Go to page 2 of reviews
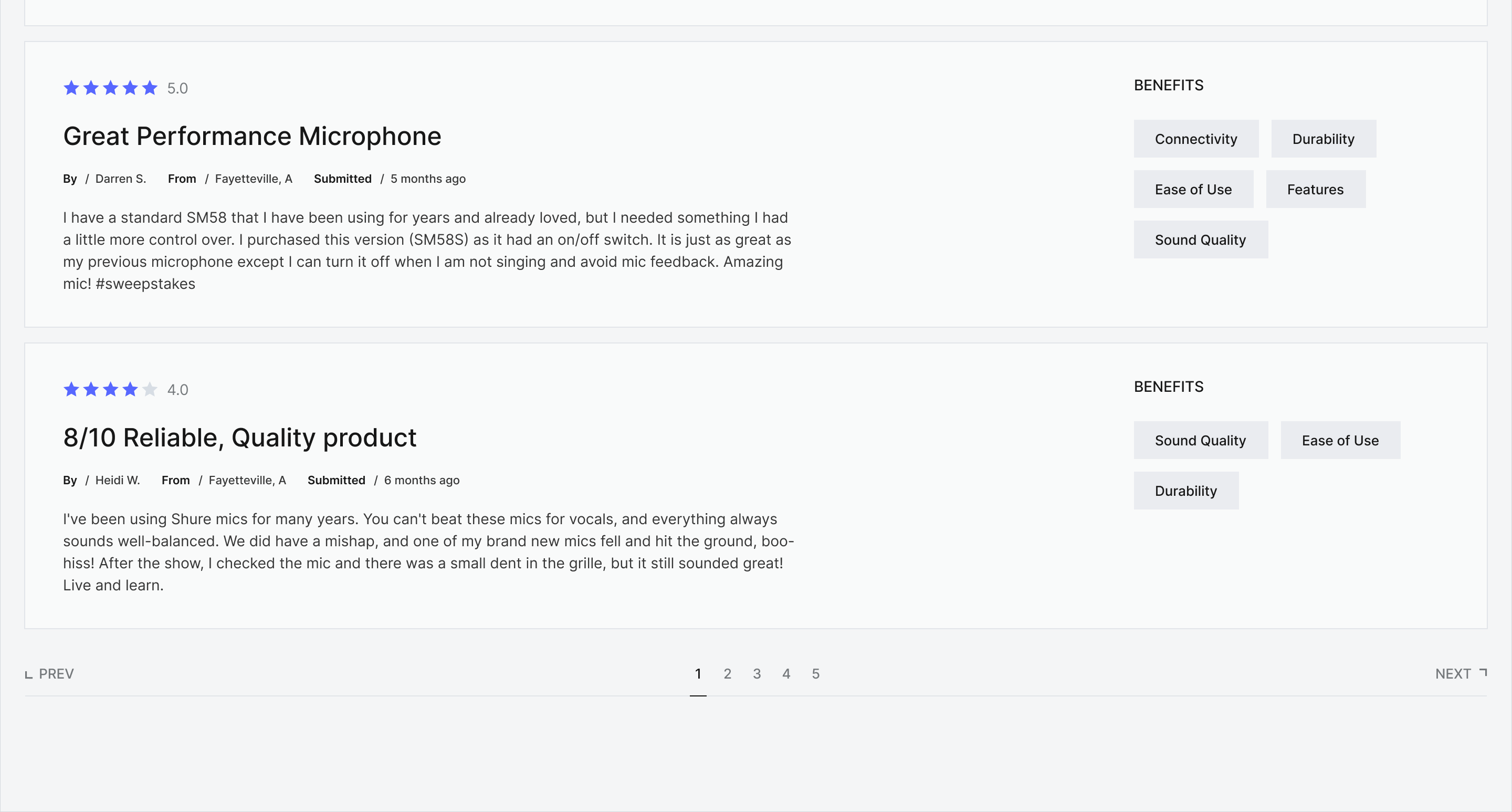This screenshot has width=1512, height=812. tap(727, 673)
